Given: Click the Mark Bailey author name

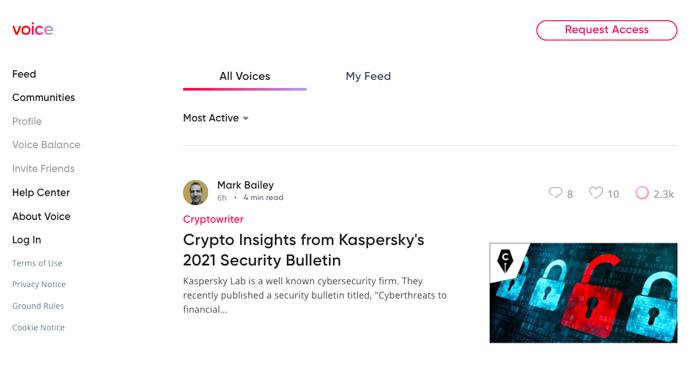Looking at the screenshot, I should coord(245,185).
